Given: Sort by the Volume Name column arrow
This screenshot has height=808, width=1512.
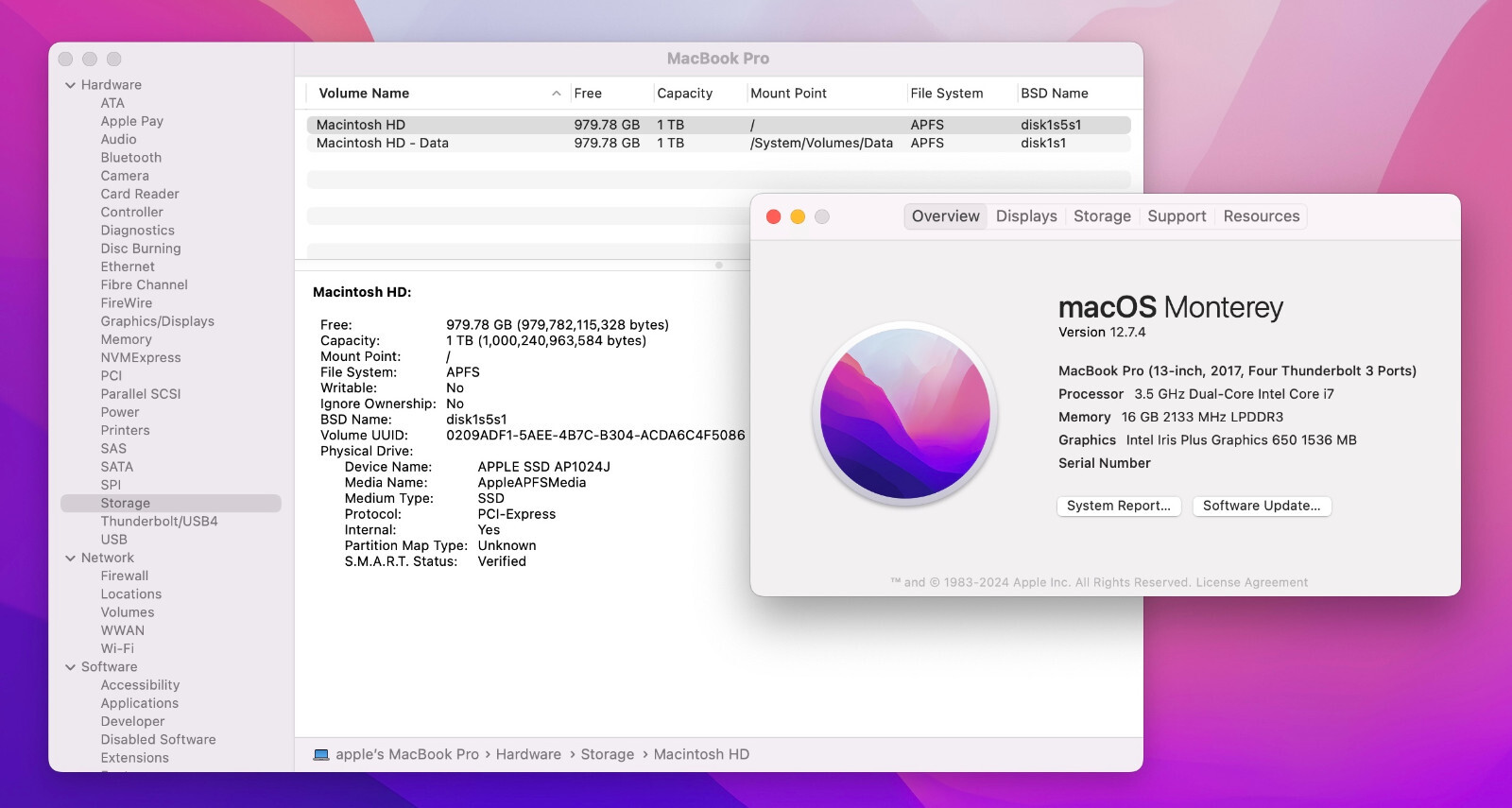Looking at the screenshot, I should click(x=556, y=94).
